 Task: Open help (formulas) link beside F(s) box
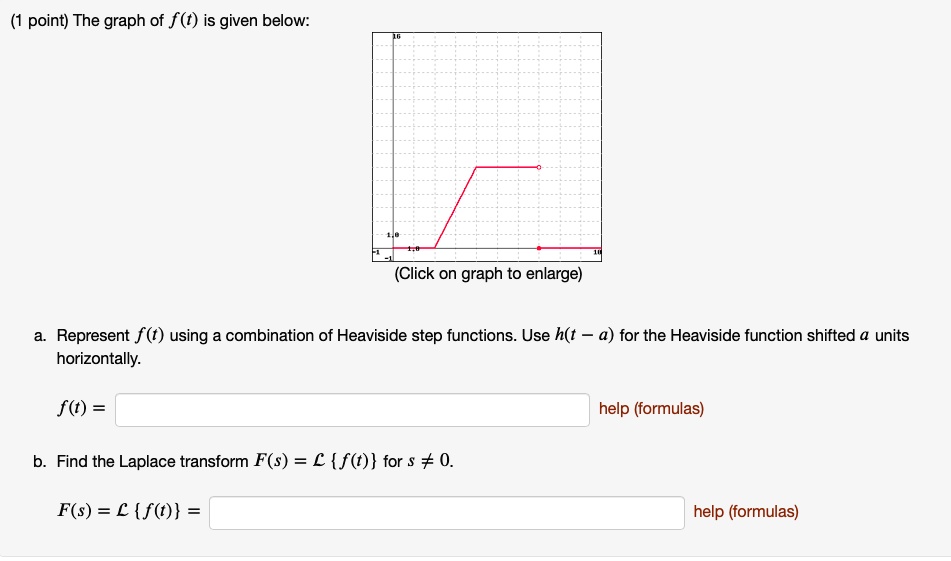click(x=746, y=512)
